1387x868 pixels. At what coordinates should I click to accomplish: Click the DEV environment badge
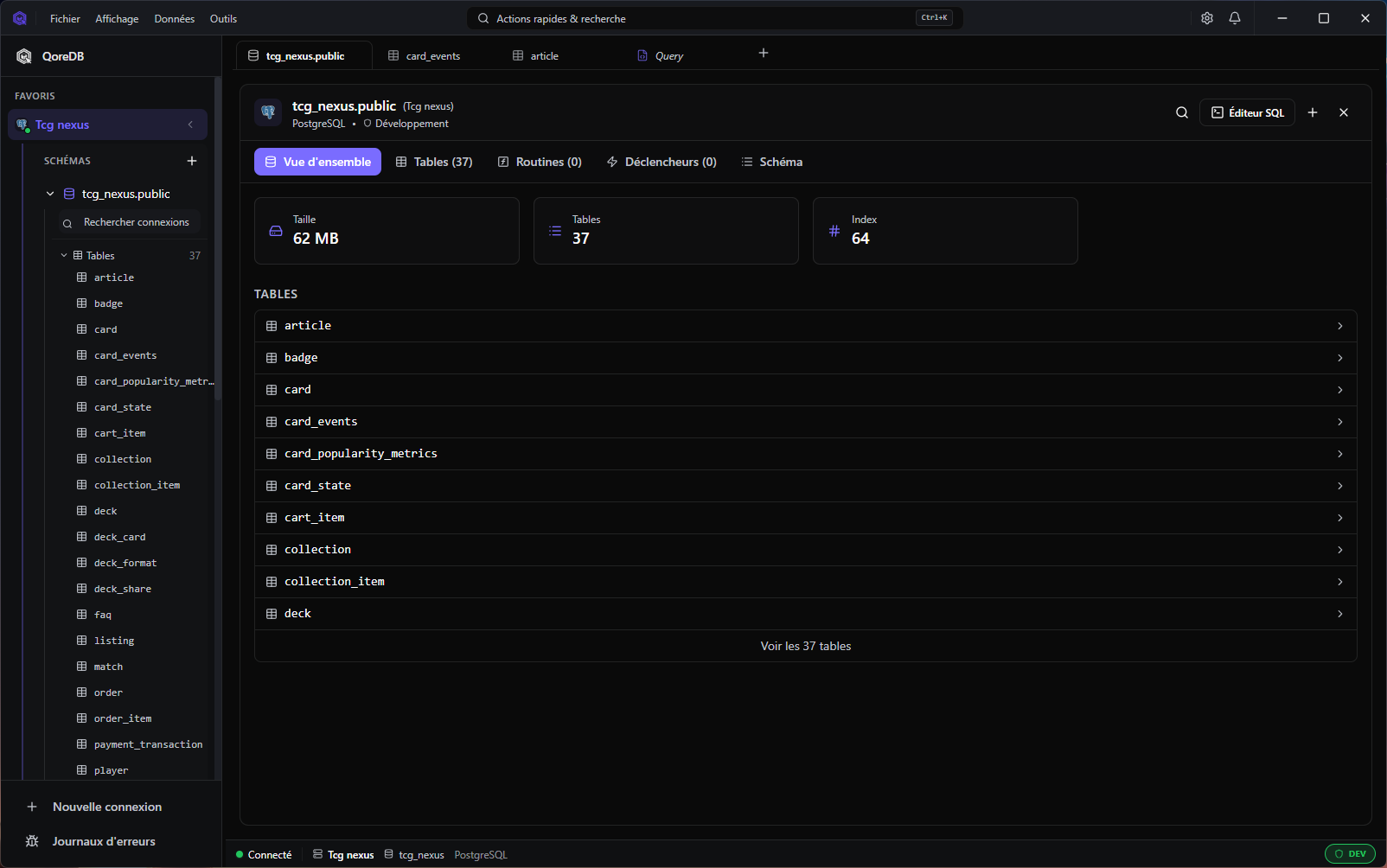click(1350, 854)
